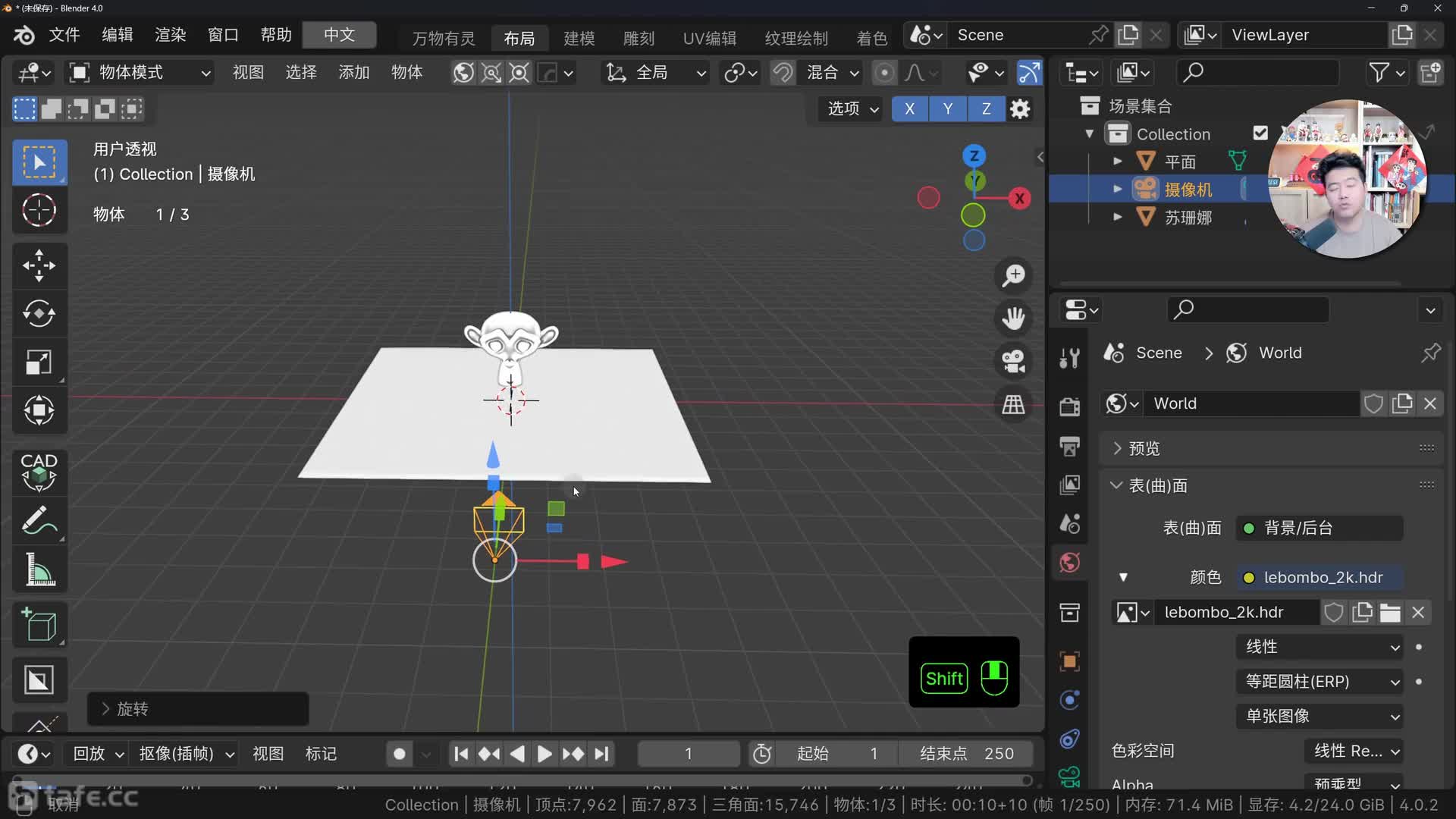Toggle proportional editing in the header
Image resolution: width=1456 pixels, height=819 pixels.
tap(883, 72)
